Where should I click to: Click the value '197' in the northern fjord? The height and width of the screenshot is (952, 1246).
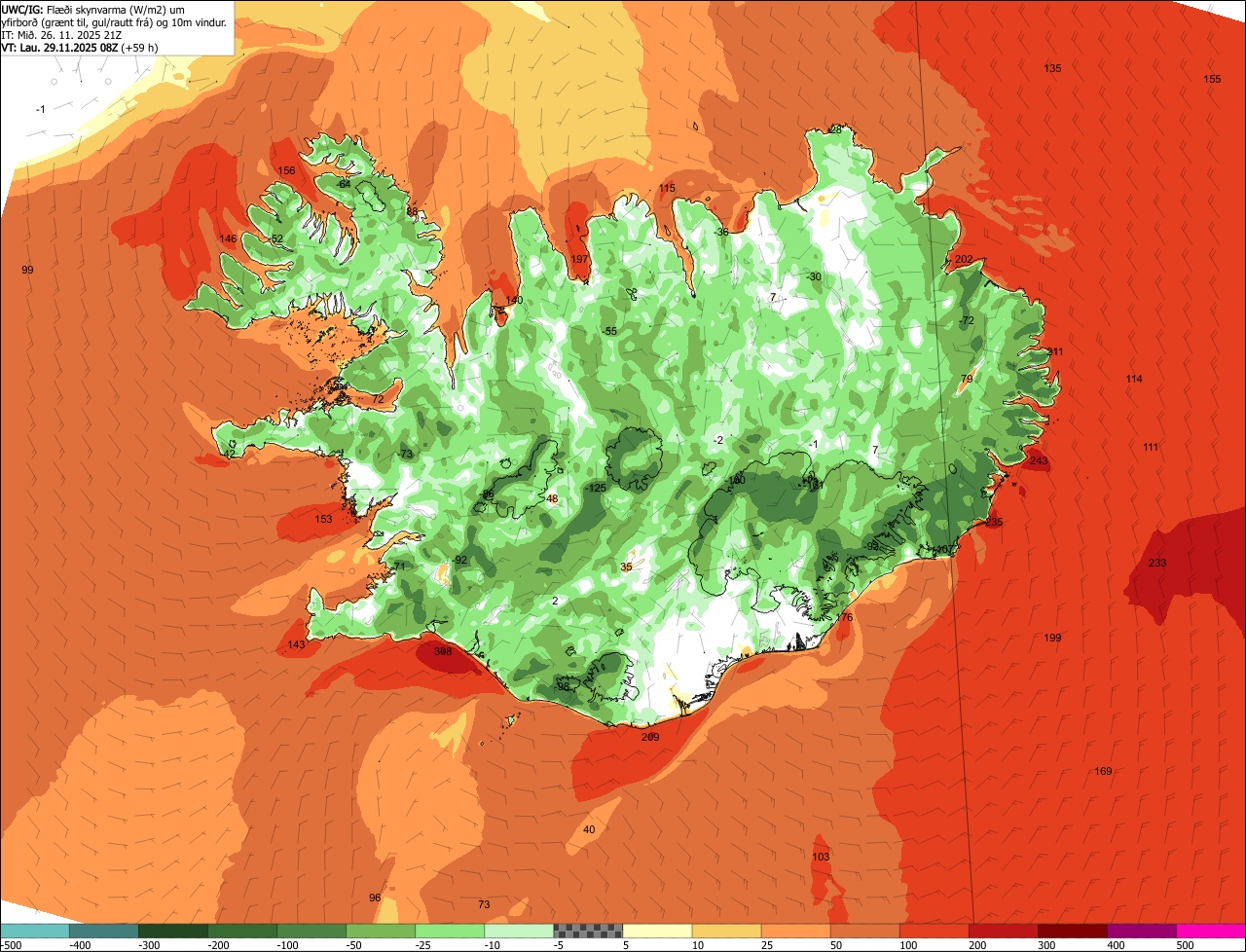pyautogui.click(x=579, y=259)
